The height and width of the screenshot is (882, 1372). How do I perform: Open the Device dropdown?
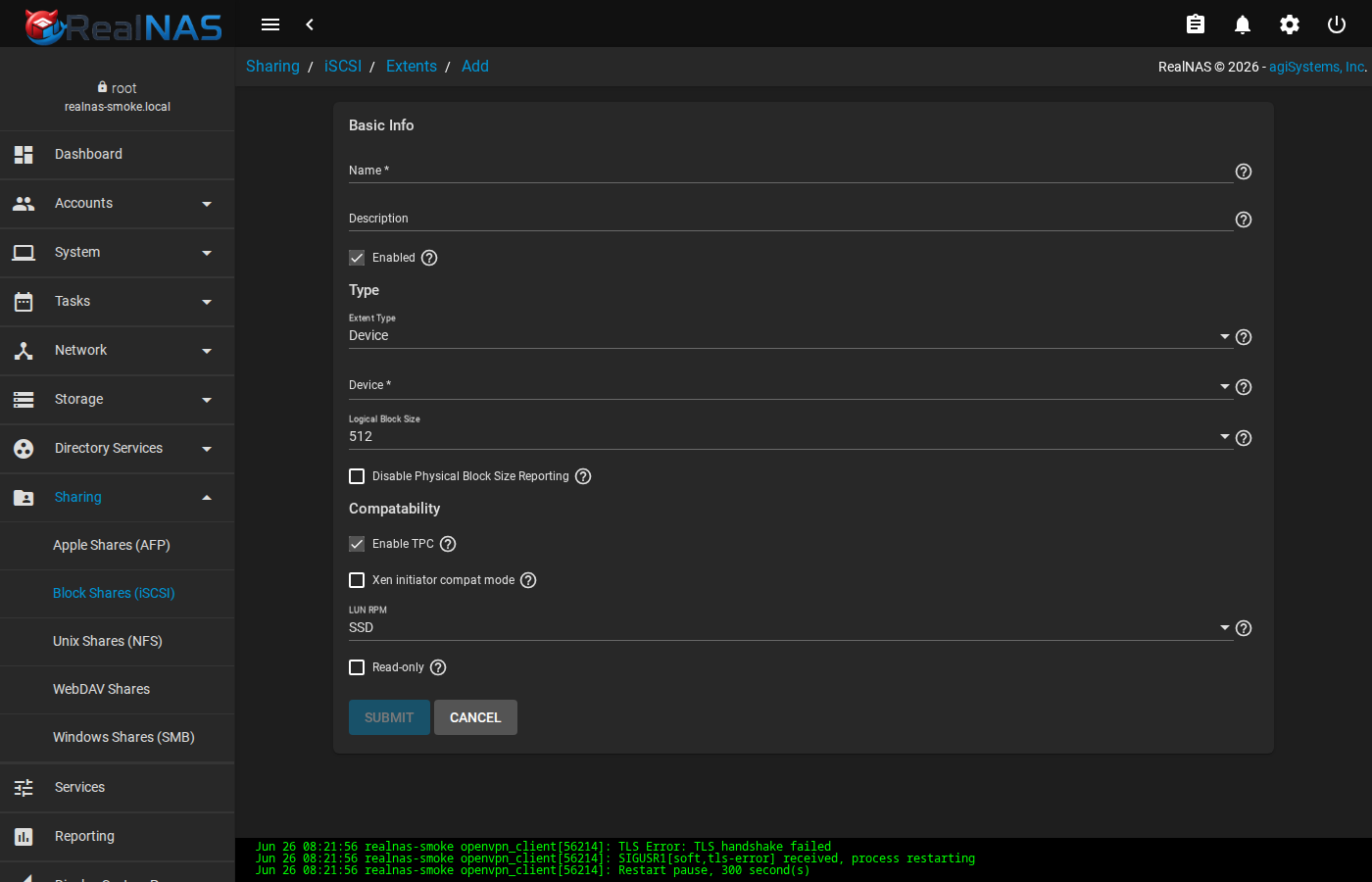click(x=790, y=385)
